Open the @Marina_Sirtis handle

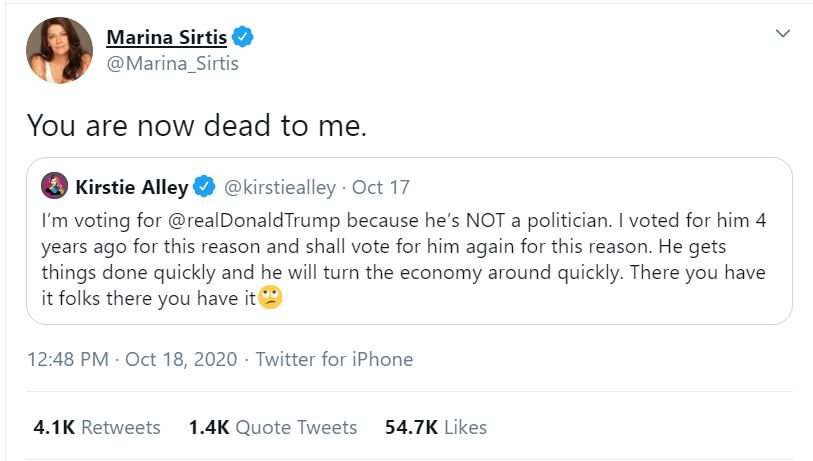tap(172, 64)
